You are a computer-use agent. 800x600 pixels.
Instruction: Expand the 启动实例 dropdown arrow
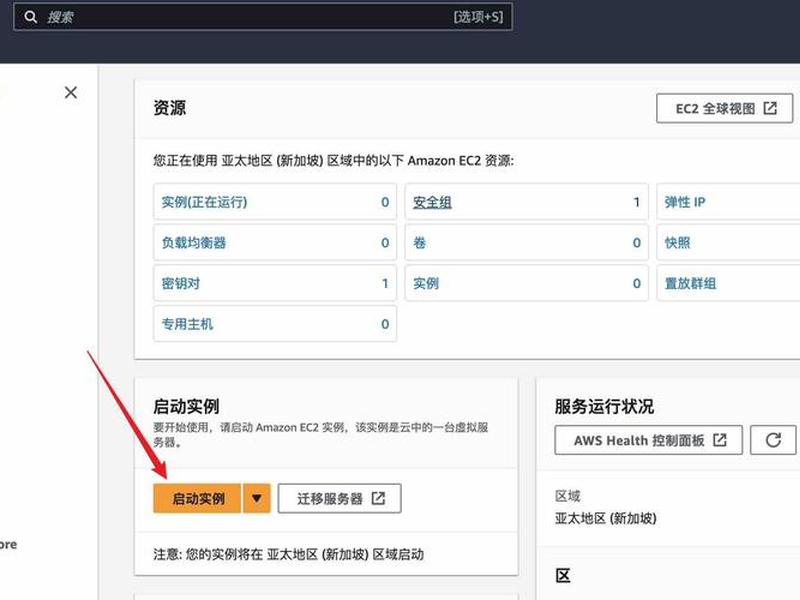[x=257, y=498]
